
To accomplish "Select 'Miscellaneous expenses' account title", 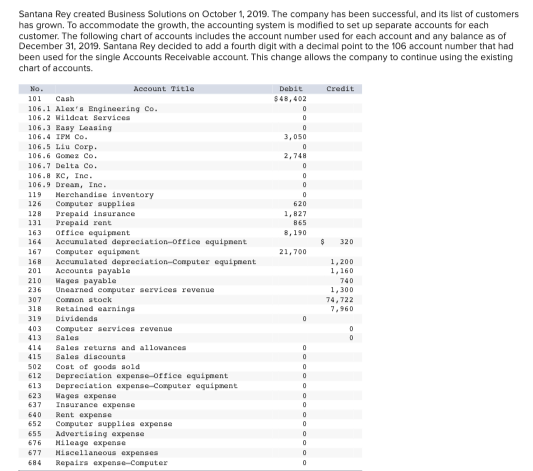I will [x=107, y=453].
